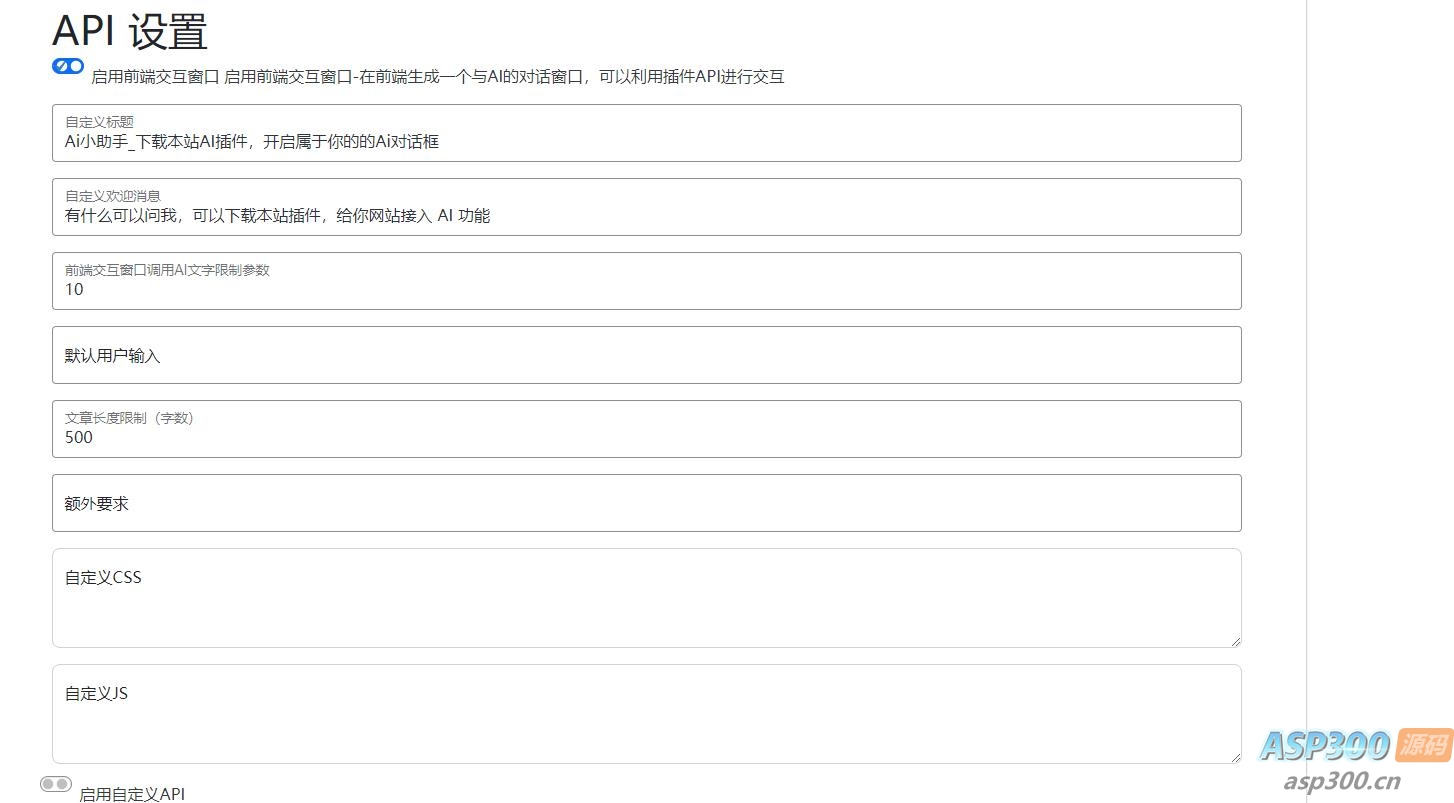
Task: Click inside the 自定义CSS textarea
Action: 646,605
